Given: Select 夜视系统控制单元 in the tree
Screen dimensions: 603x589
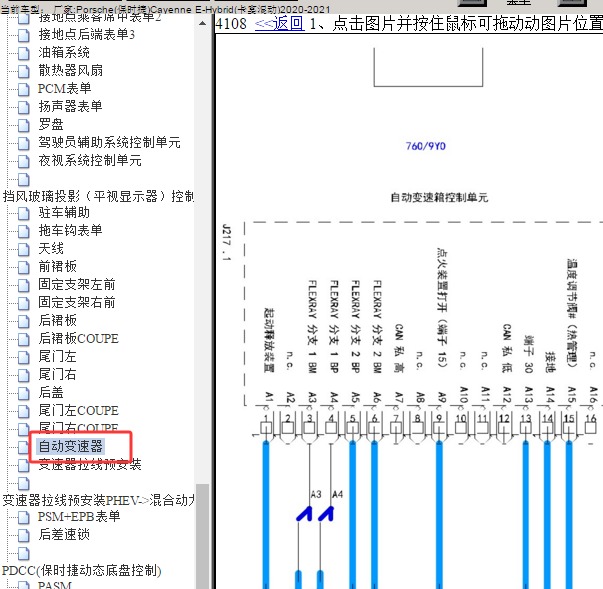Looking at the screenshot, I should click(90, 160).
